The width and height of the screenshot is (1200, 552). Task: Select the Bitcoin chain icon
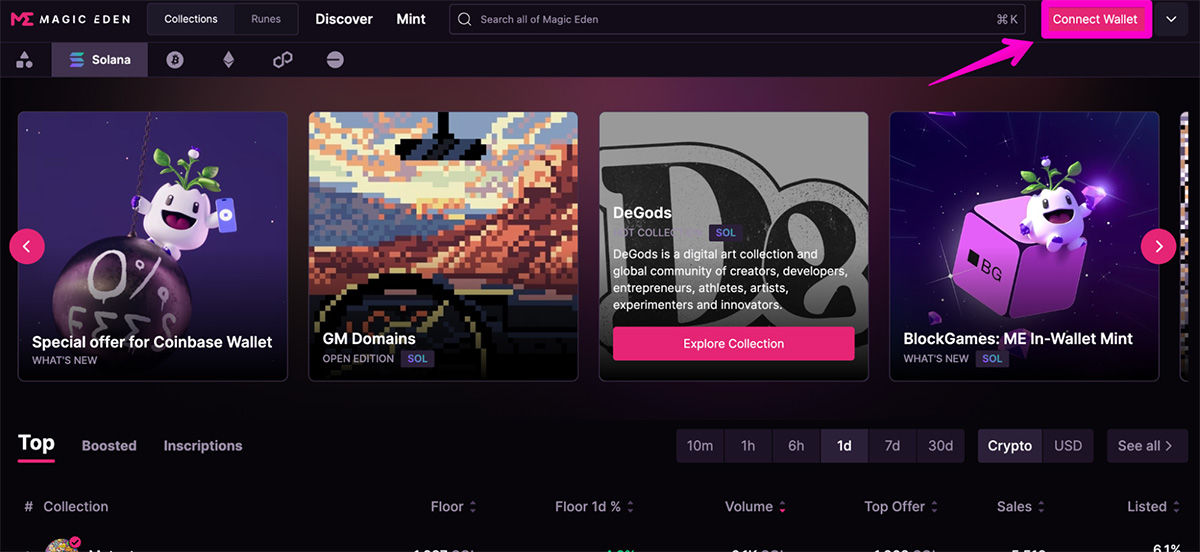tap(175, 60)
